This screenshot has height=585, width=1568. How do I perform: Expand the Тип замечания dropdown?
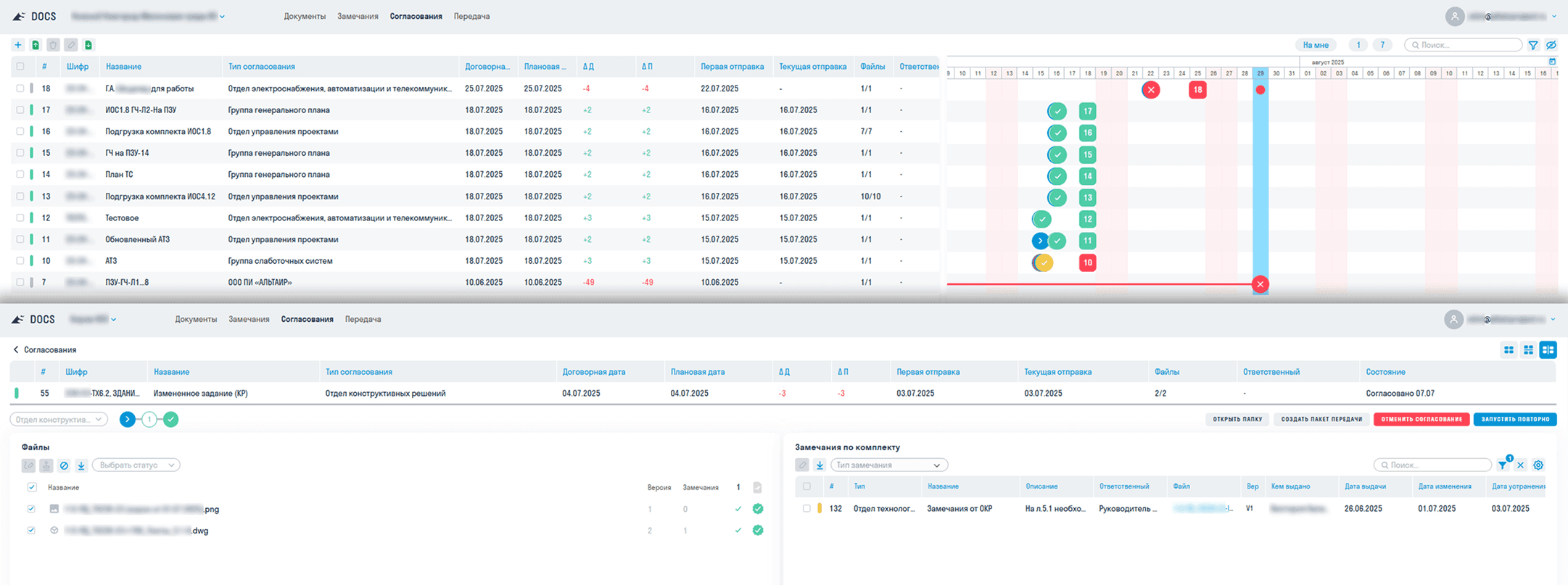[888, 465]
